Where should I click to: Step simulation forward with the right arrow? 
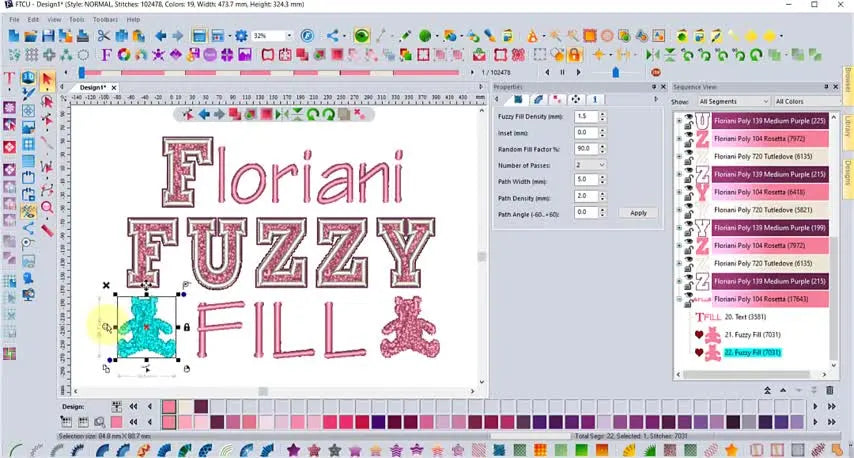(578, 72)
